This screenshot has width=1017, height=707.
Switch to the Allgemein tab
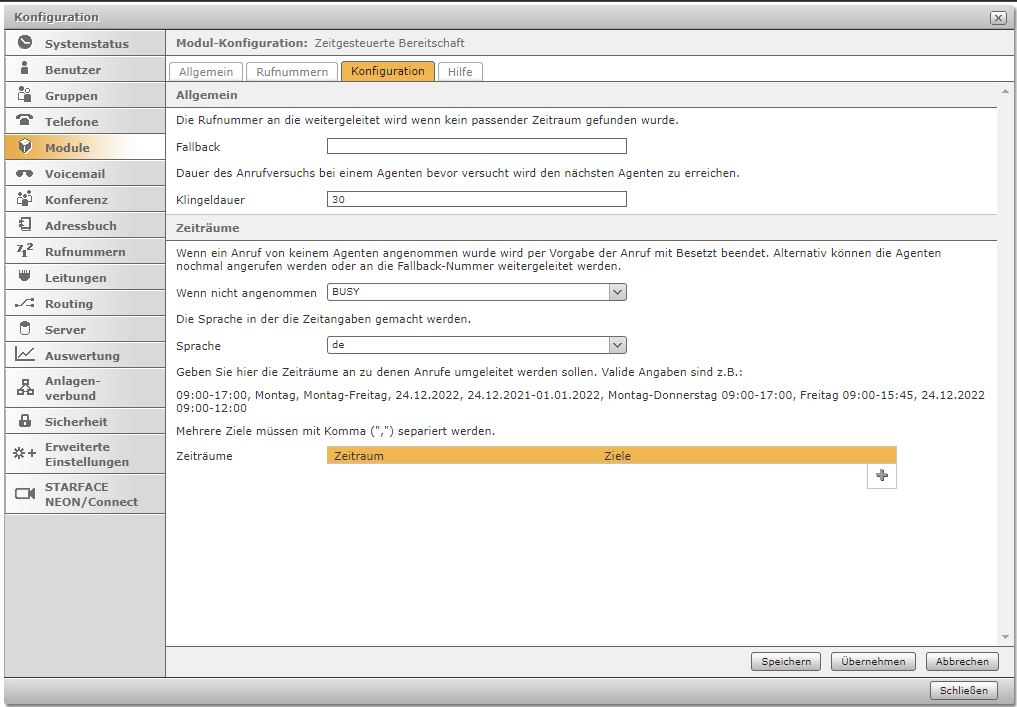(x=206, y=72)
